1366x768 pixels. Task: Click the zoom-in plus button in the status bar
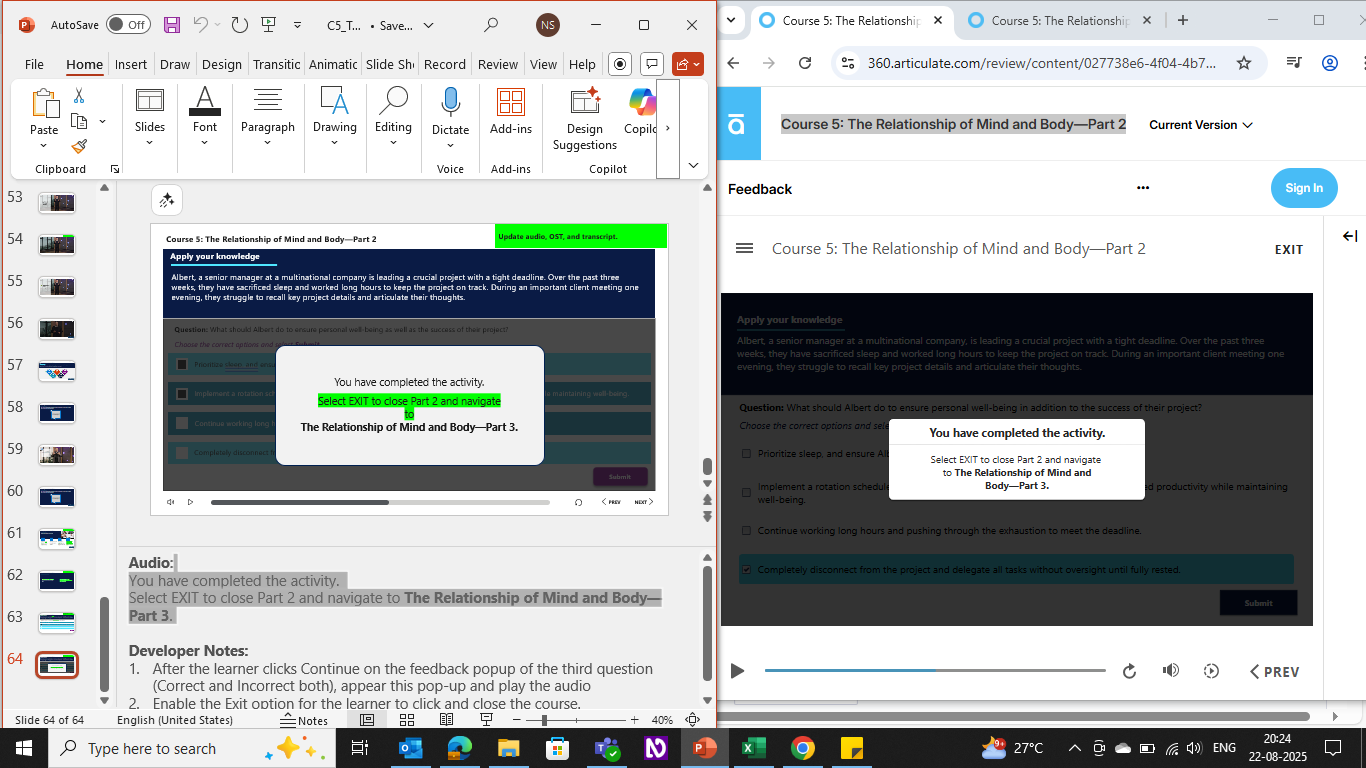[634, 720]
